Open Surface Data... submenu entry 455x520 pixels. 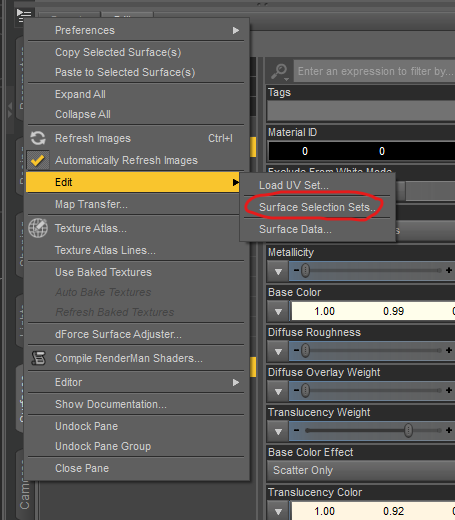click(x=317, y=229)
